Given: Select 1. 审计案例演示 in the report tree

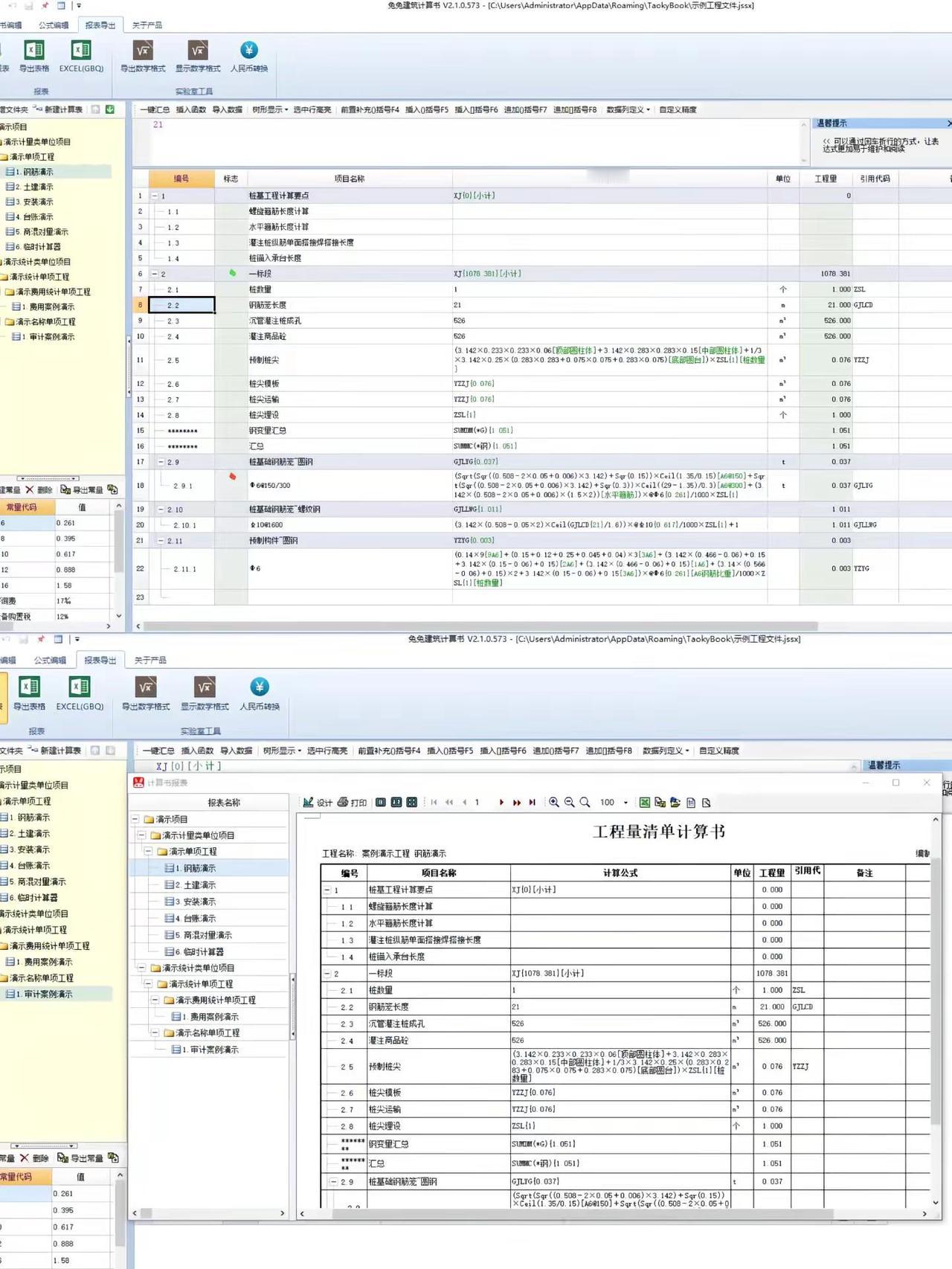Looking at the screenshot, I should tap(210, 1050).
